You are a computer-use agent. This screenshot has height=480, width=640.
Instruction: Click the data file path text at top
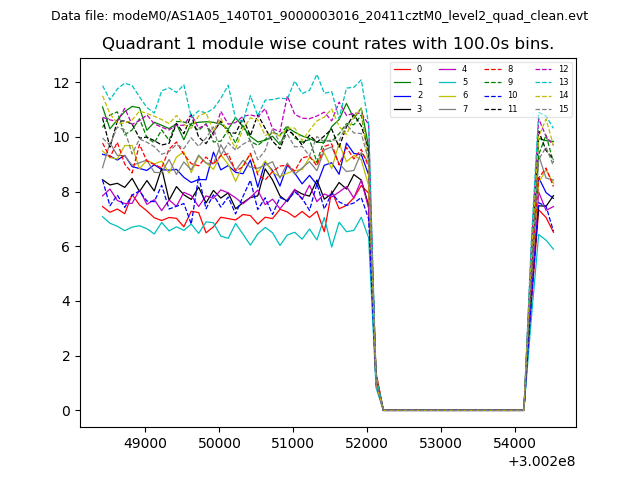coord(319,16)
